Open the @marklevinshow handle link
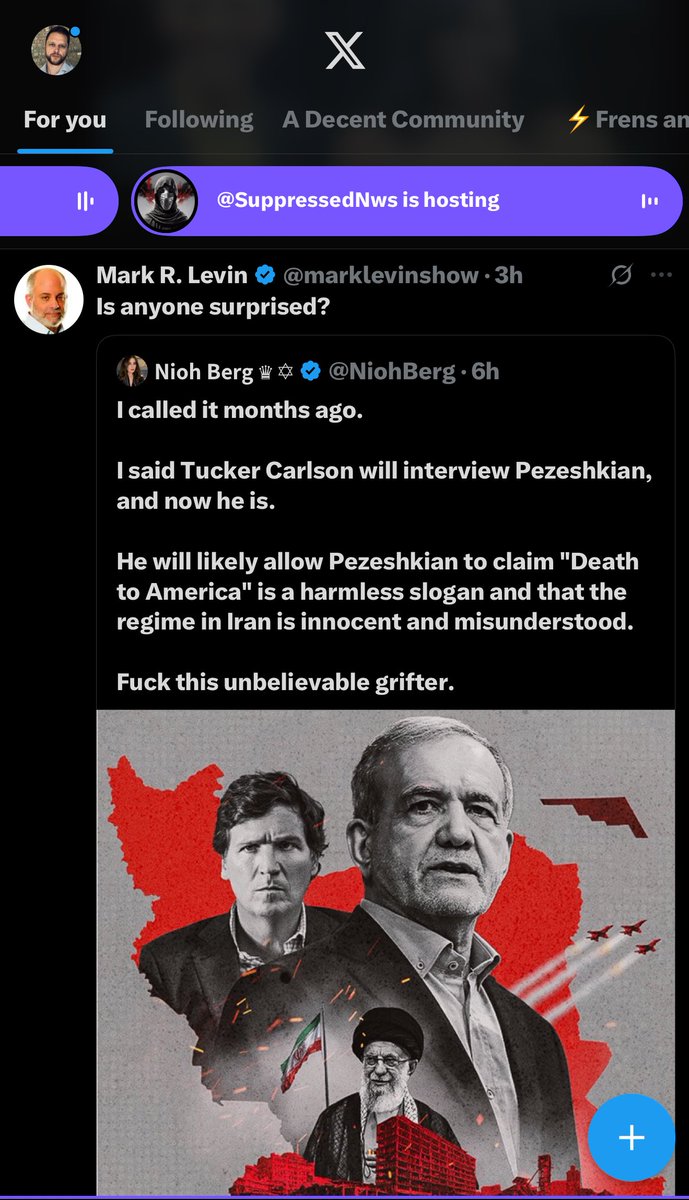Screen dimensions: 689x1200 point(380,275)
